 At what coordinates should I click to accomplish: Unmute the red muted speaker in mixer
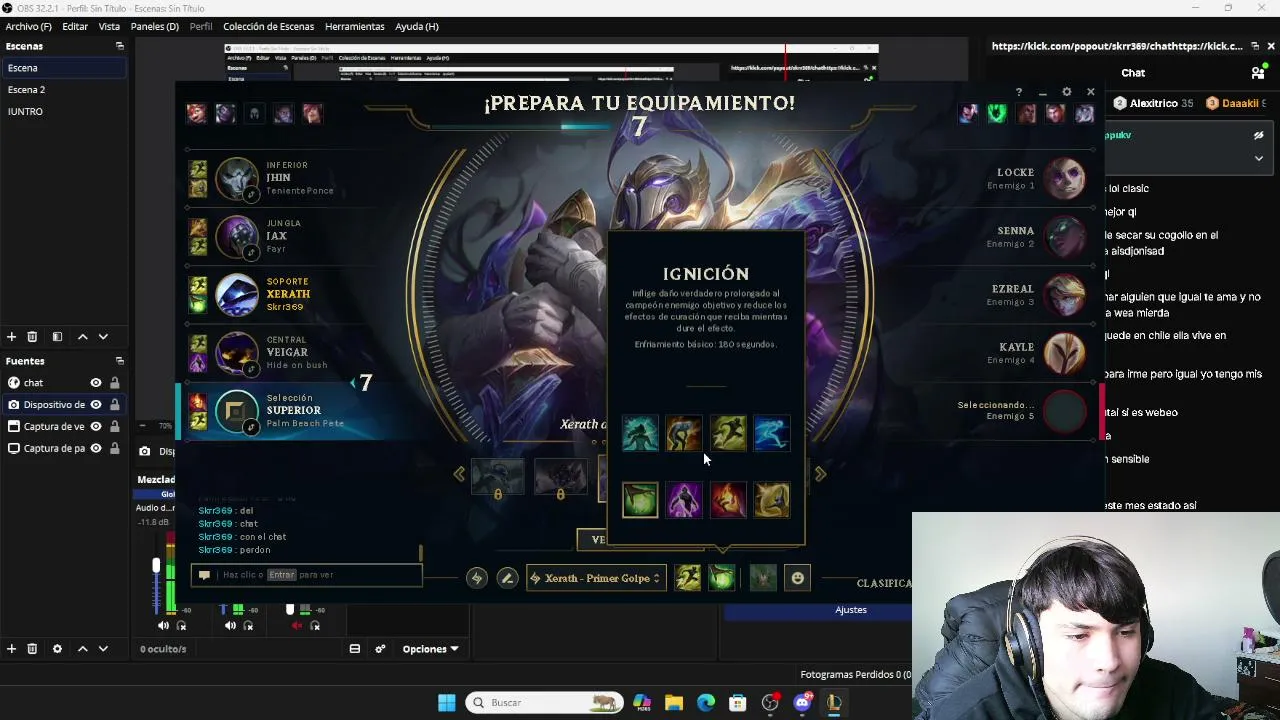pos(297,626)
